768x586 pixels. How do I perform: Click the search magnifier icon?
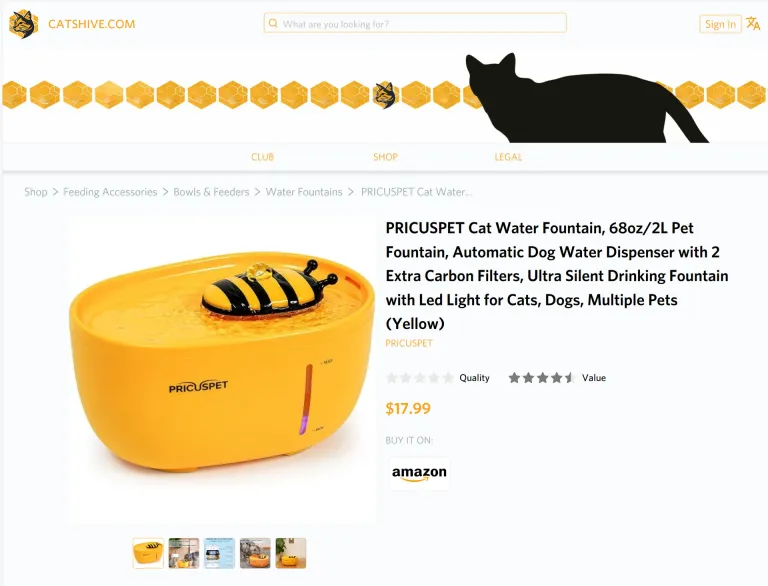[273, 24]
